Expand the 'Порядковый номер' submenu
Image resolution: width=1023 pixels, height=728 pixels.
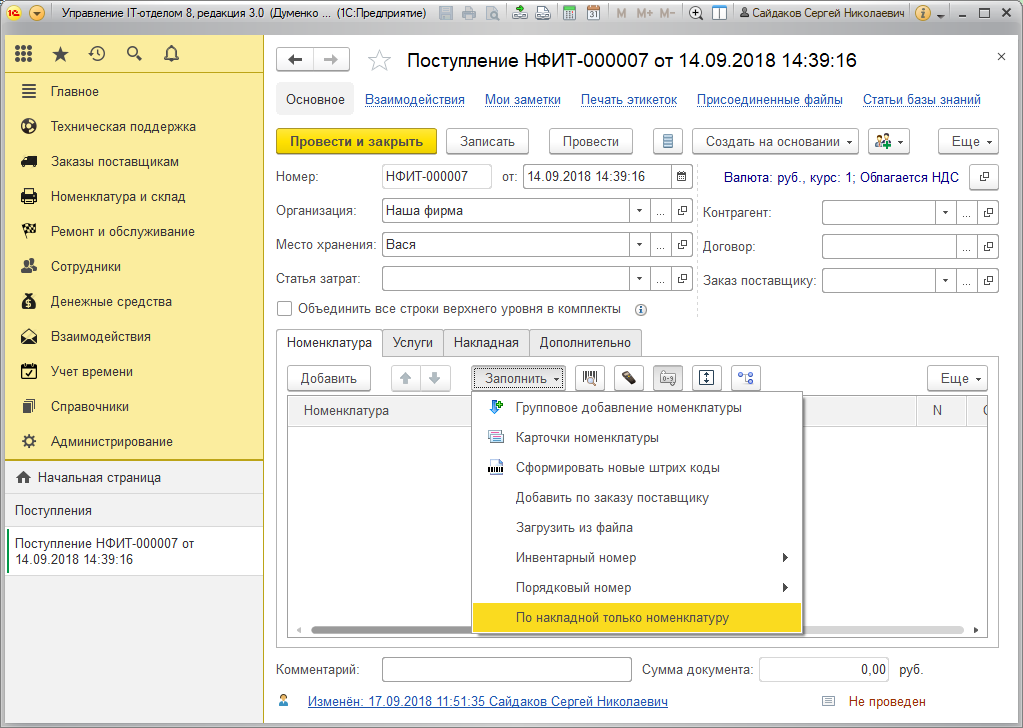636,588
